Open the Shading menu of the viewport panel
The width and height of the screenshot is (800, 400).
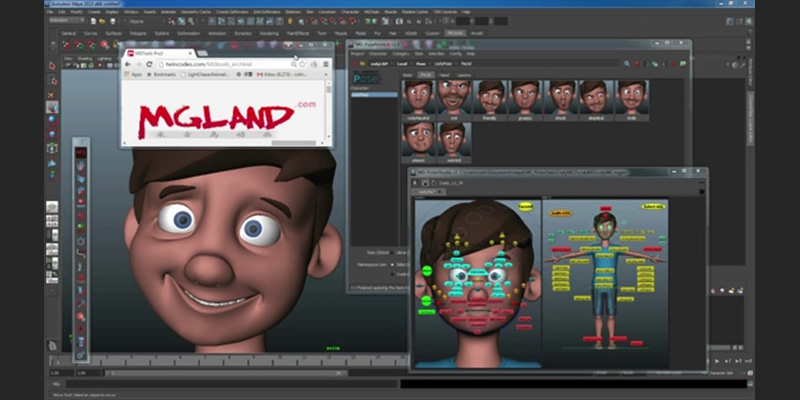point(85,58)
